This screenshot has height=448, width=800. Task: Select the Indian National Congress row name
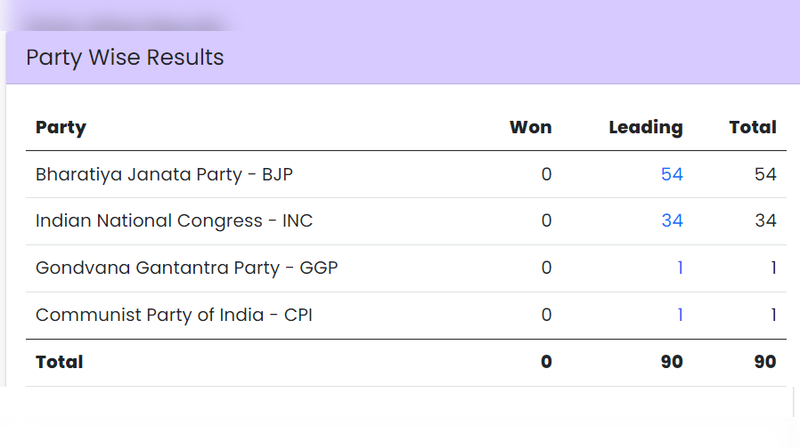click(x=175, y=221)
